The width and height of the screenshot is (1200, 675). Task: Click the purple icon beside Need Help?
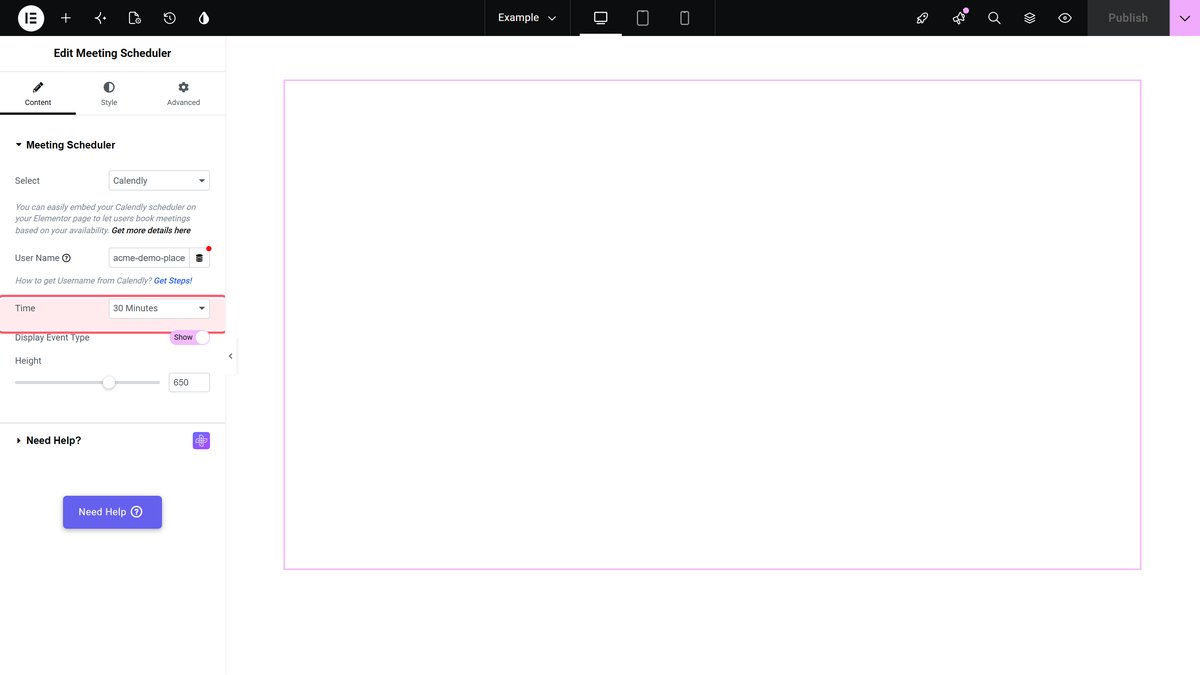pos(201,441)
